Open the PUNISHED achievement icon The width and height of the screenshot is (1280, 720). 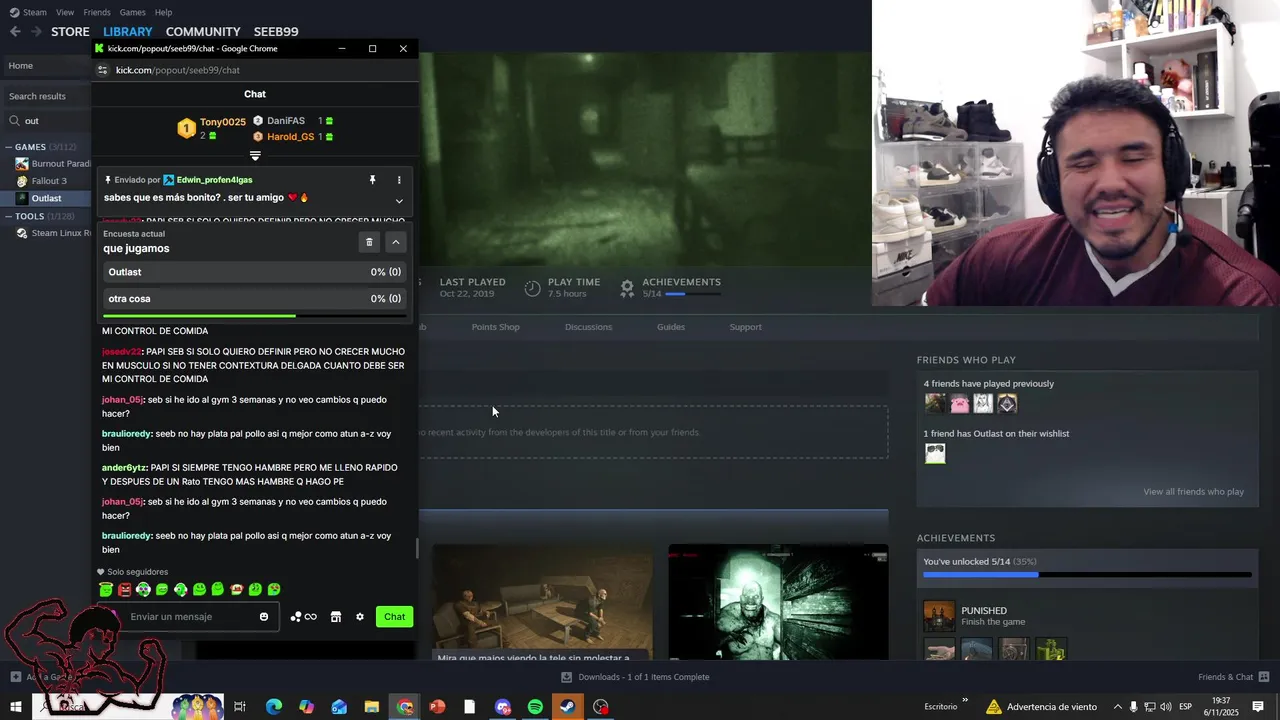939,616
